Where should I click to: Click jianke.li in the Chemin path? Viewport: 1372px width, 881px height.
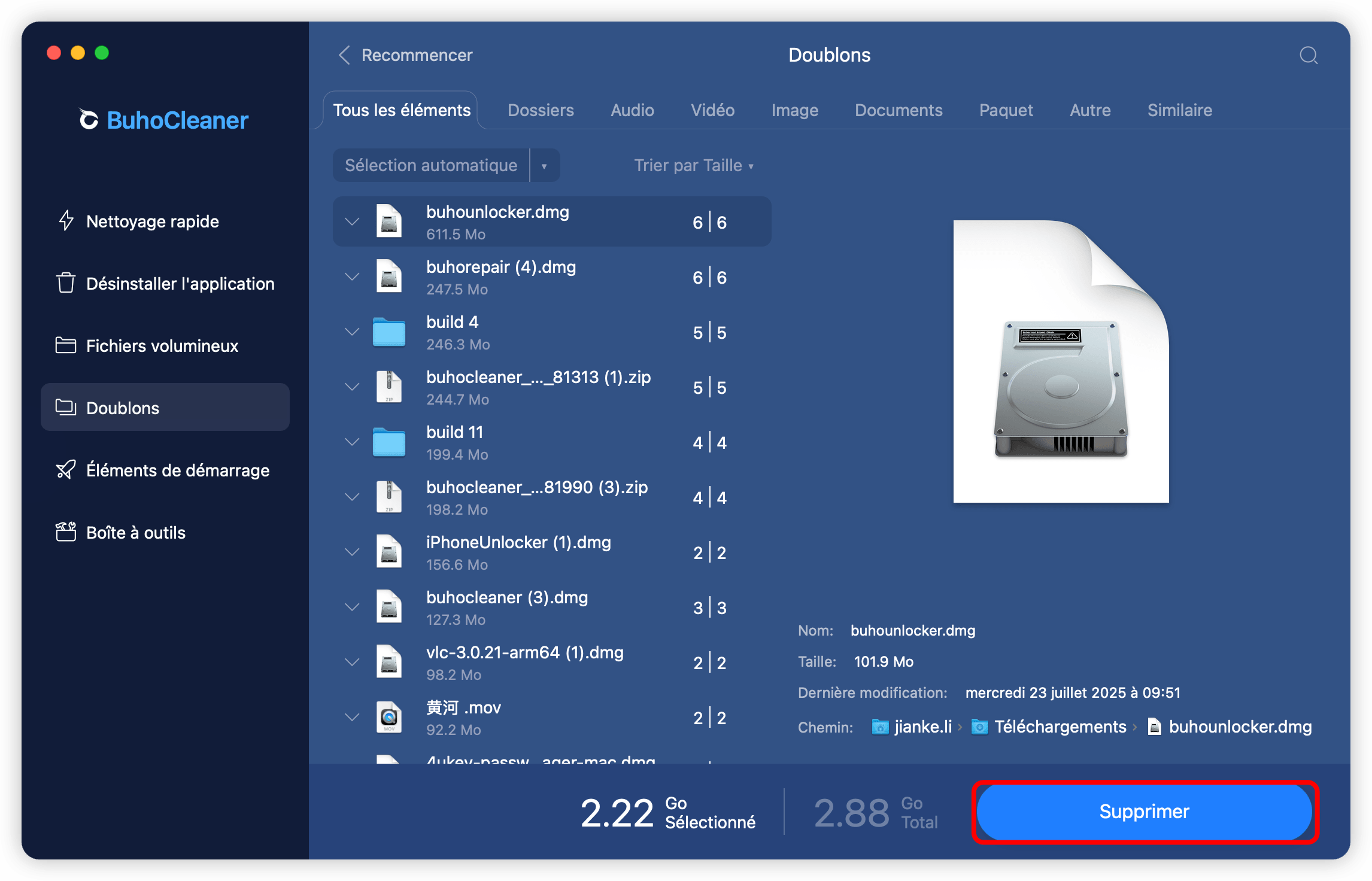(x=923, y=727)
